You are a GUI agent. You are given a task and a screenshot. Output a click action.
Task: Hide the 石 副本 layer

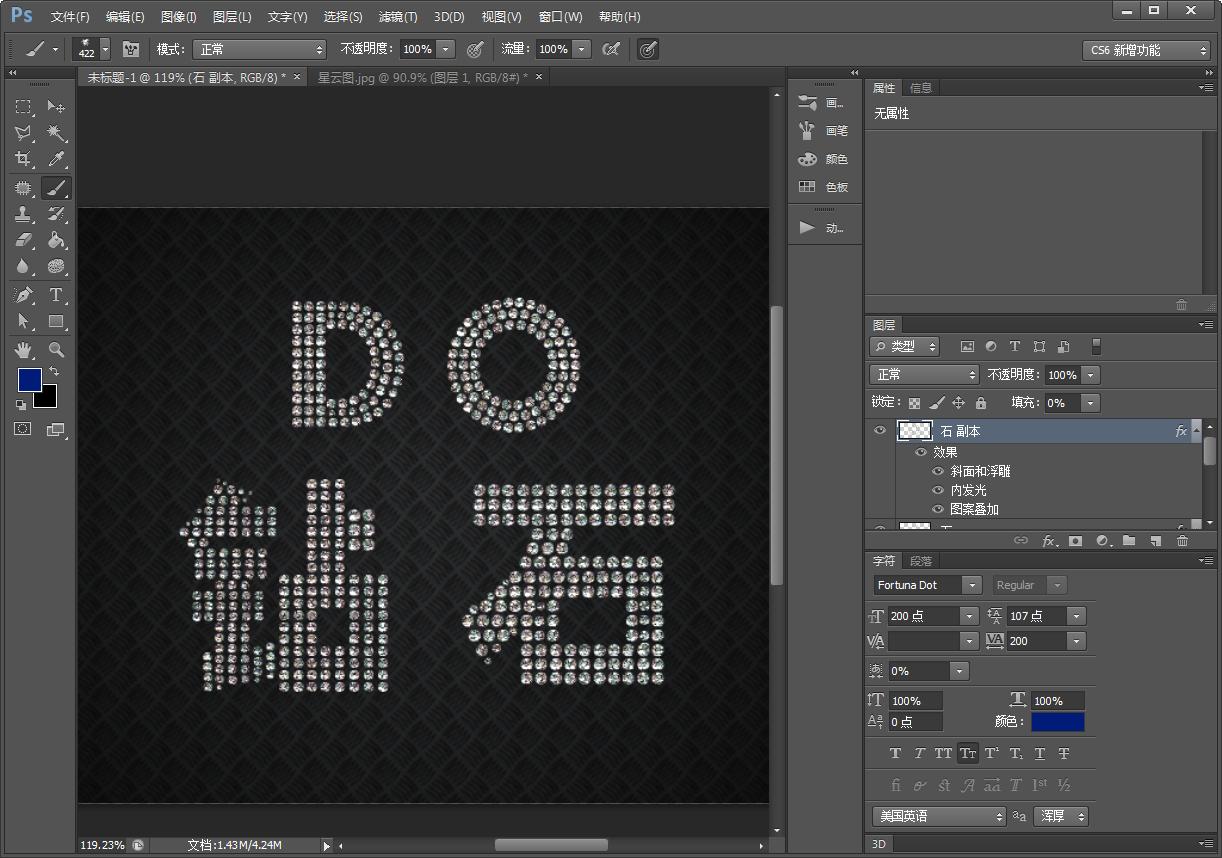pos(880,431)
